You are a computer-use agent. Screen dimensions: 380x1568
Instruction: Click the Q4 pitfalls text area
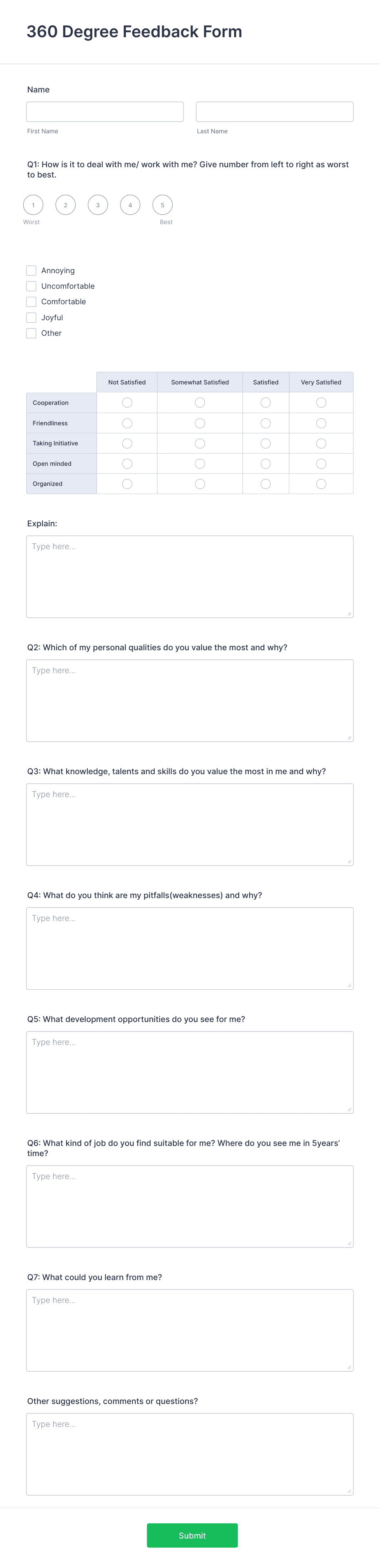click(x=190, y=948)
